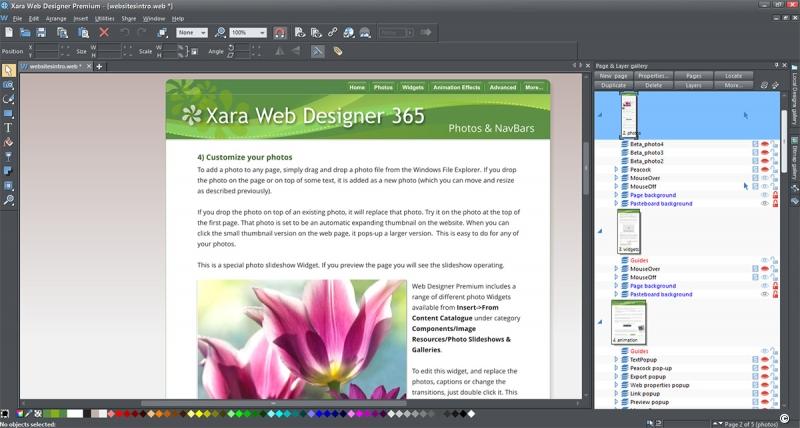Click the Undo arrow
The width and height of the screenshot is (800, 428).
pos(124,33)
